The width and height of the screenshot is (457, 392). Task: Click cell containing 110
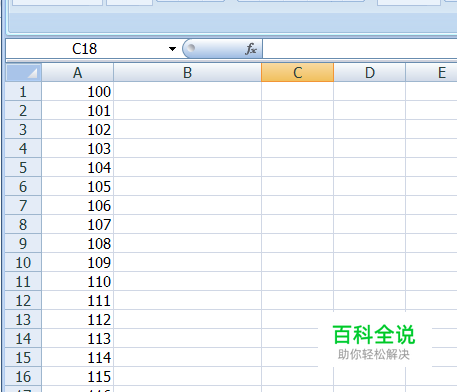[77, 281]
